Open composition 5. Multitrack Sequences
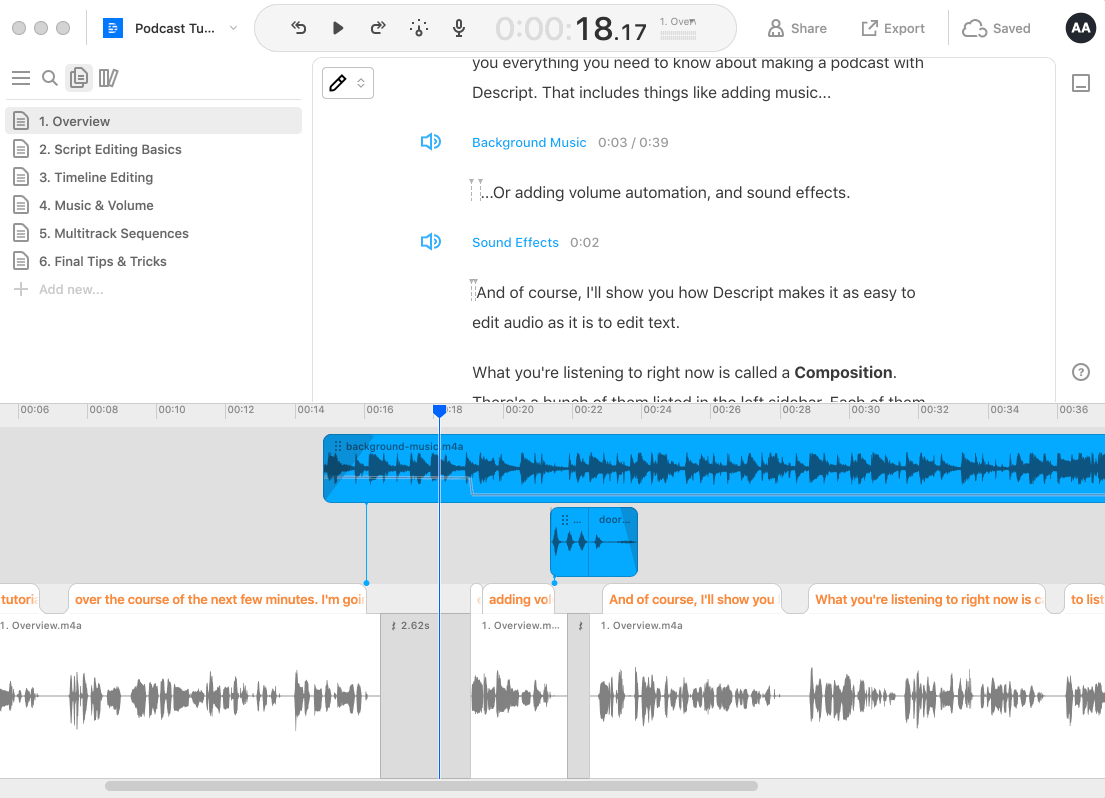 pos(154,233)
